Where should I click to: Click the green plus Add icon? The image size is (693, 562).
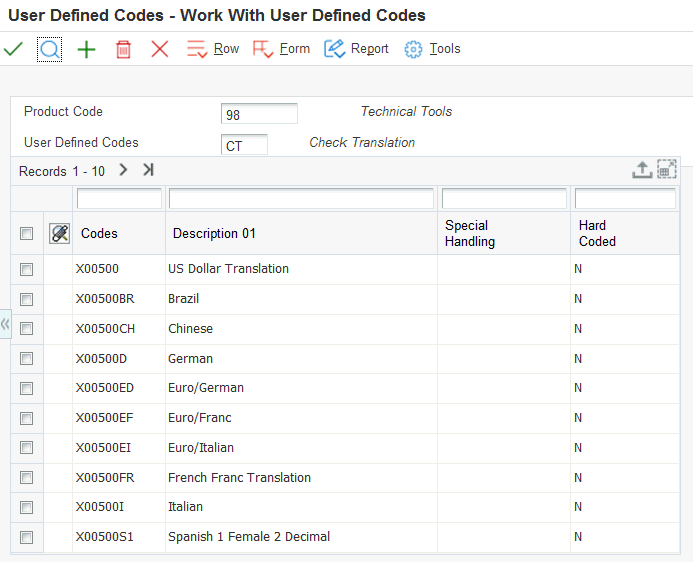[87, 49]
